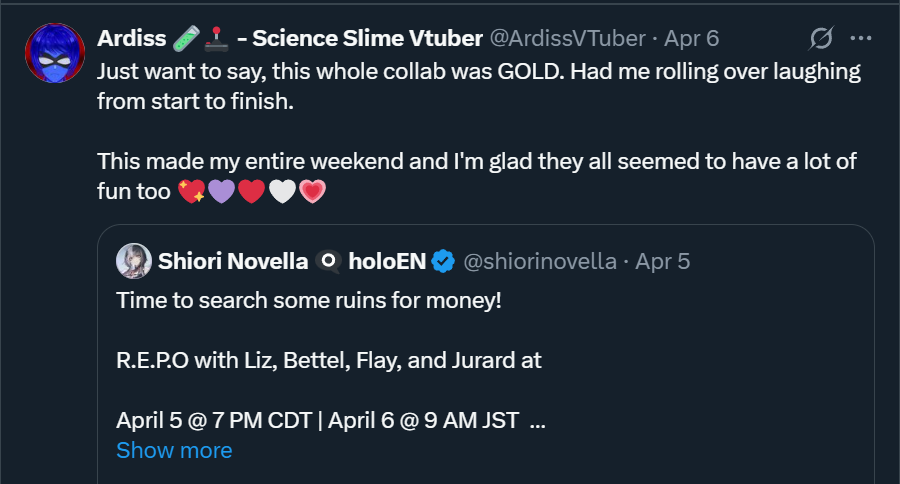Open the three-dot More menu
The image size is (900, 484).
point(861,39)
